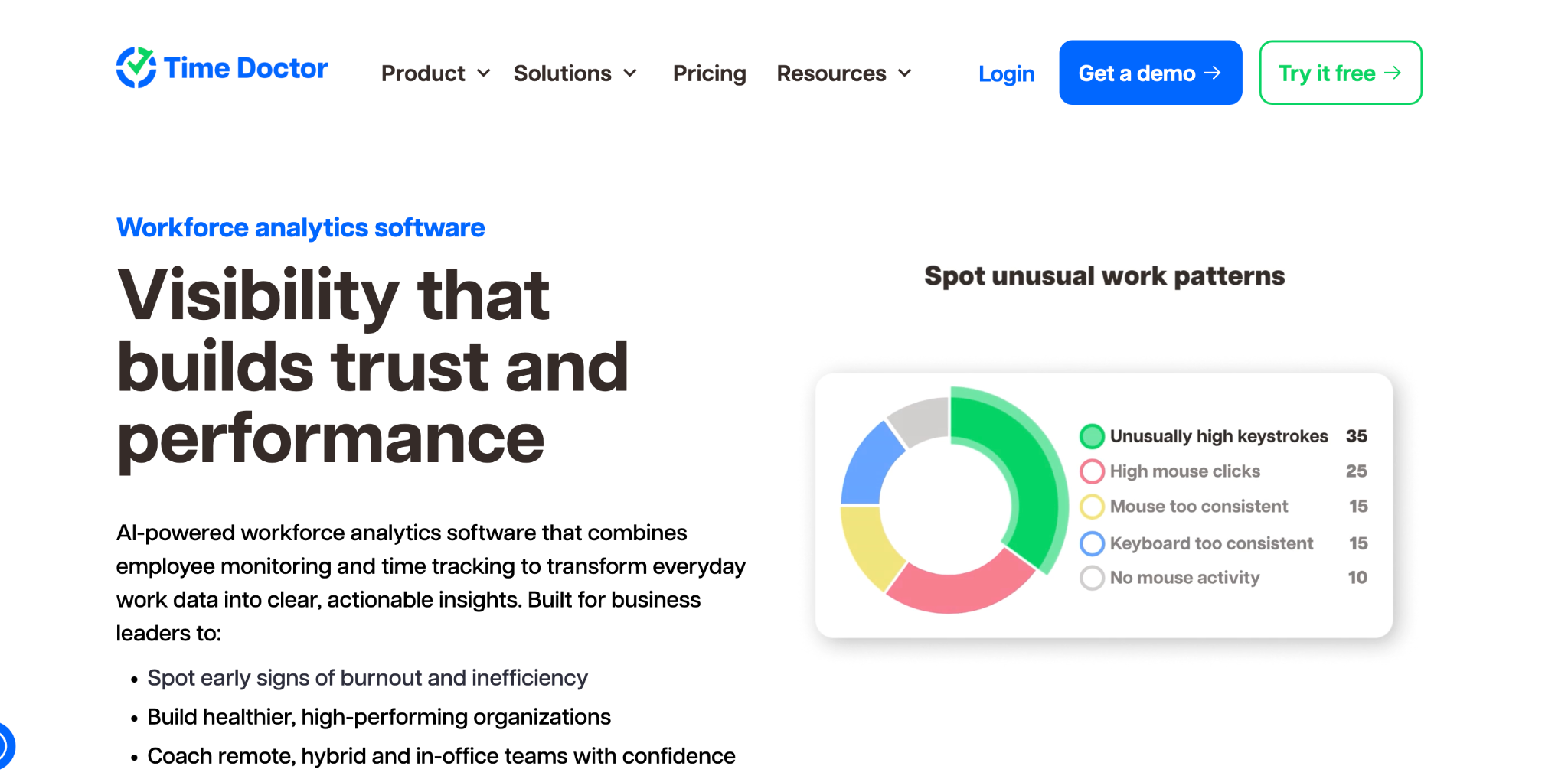The width and height of the screenshot is (1568, 779).
Task: Click the value 25 in the legend
Action: (x=1356, y=471)
